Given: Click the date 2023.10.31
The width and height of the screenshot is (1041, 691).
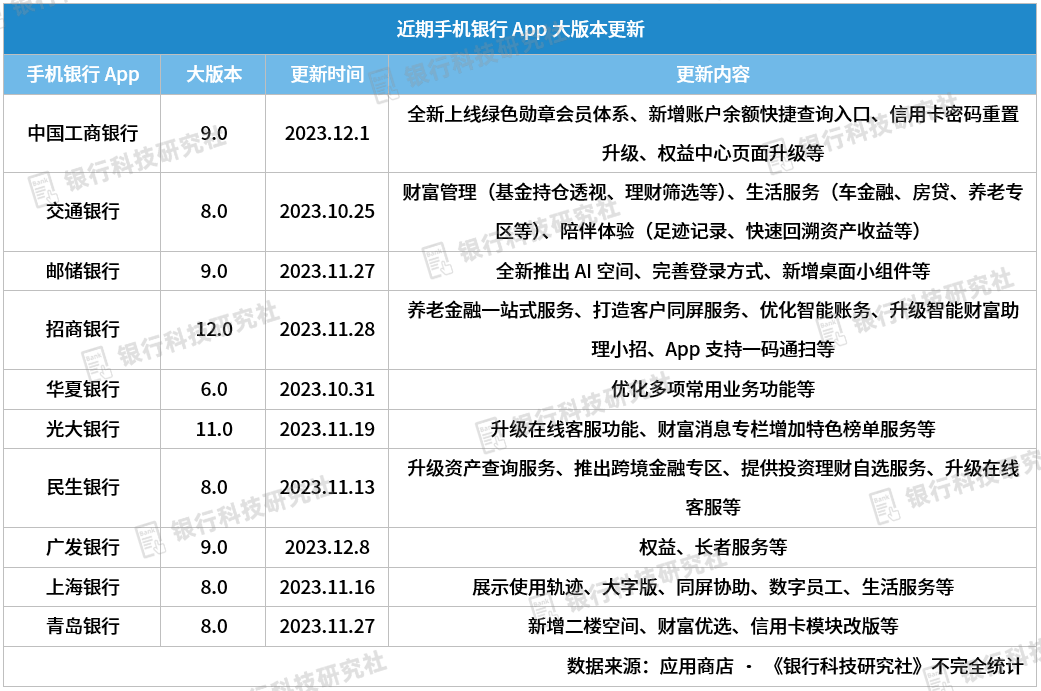Looking at the screenshot, I should (x=327, y=389).
